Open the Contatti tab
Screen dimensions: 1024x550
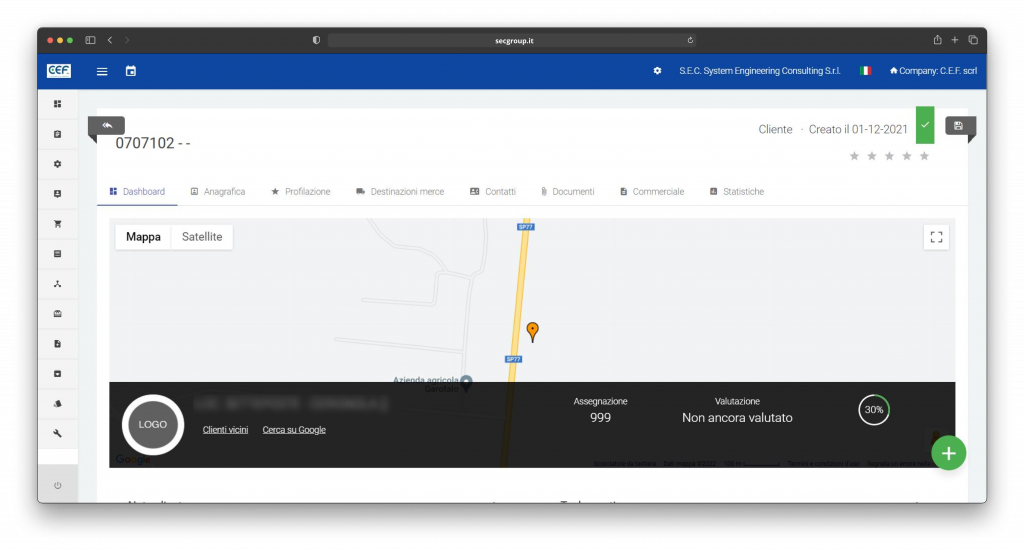pos(493,191)
